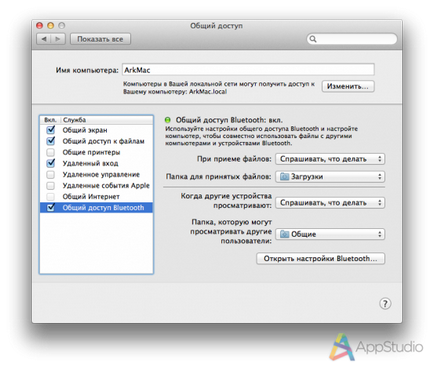Select the Общий экран row label
Screen dimensions: 434x367
[85, 130]
